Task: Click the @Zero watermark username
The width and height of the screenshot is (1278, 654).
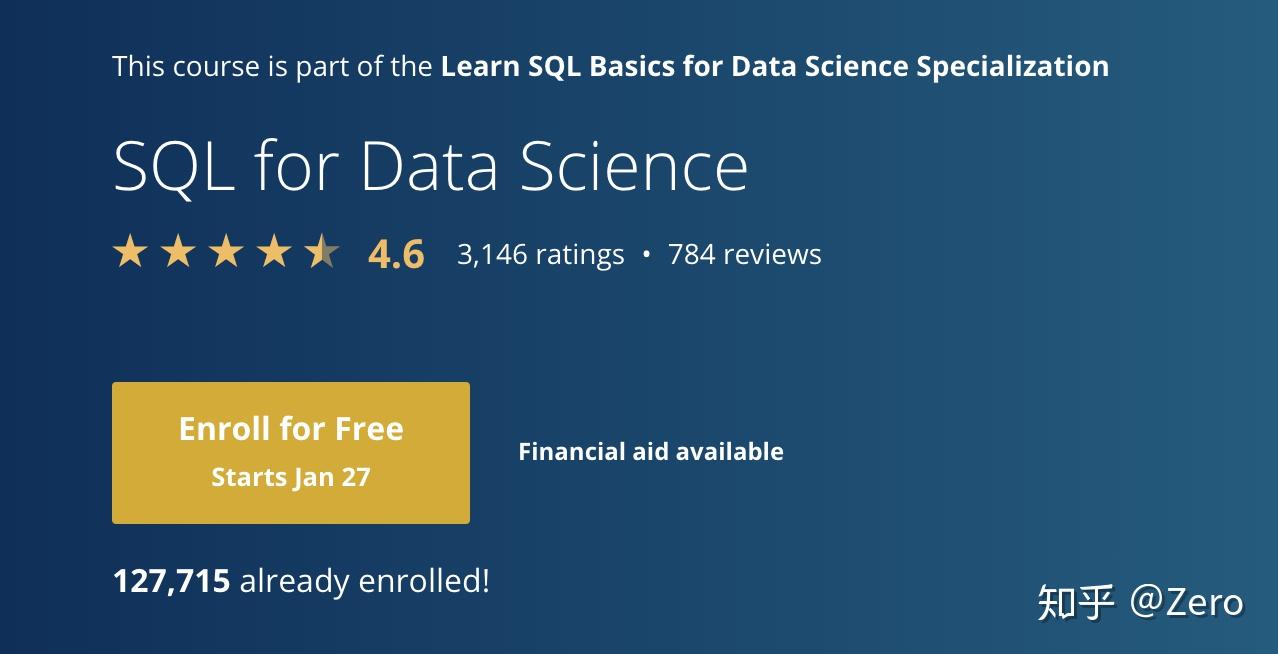Action: [x=1187, y=602]
